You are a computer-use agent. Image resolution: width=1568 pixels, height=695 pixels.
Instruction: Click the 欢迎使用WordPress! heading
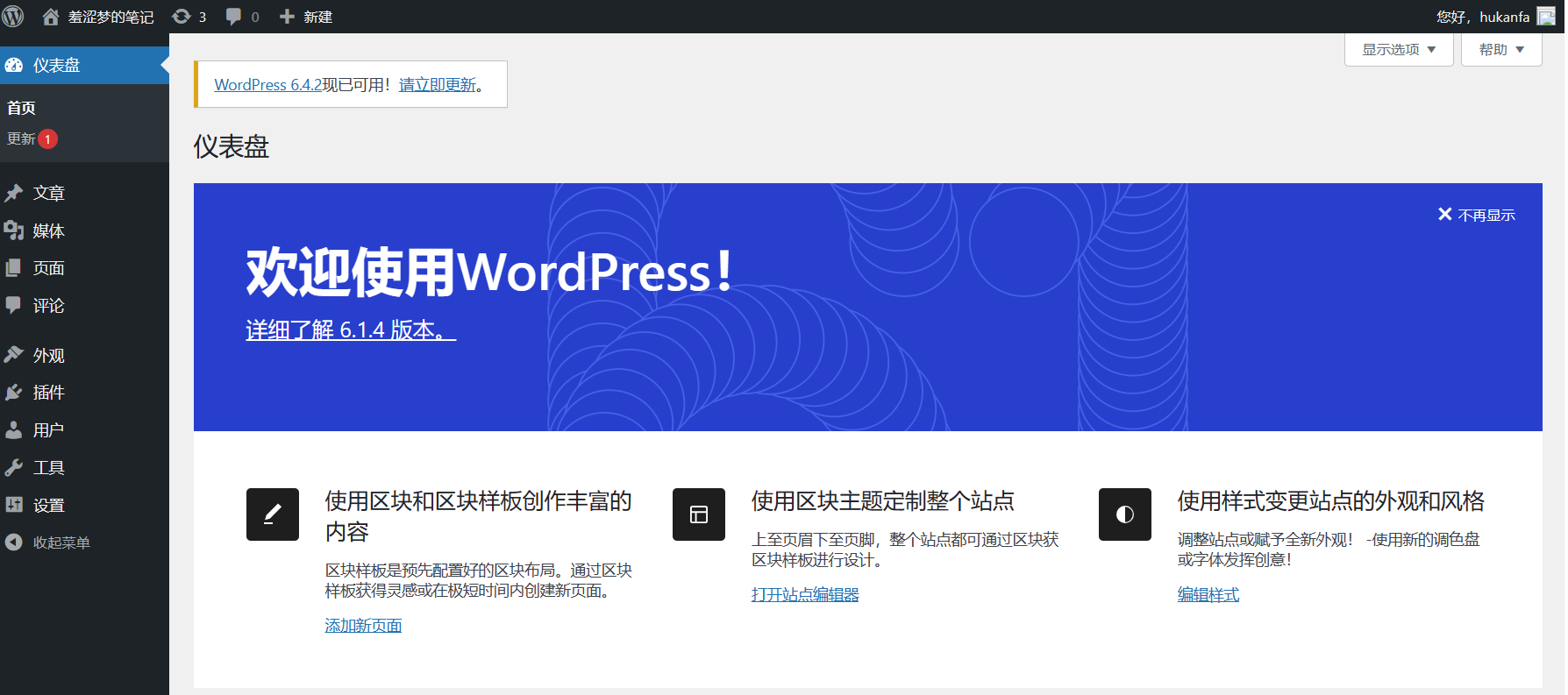(489, 272)
